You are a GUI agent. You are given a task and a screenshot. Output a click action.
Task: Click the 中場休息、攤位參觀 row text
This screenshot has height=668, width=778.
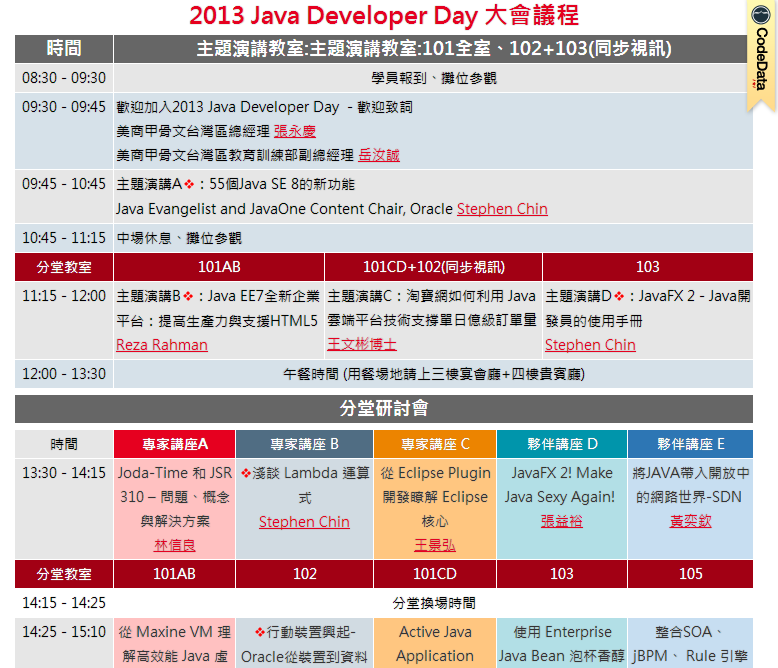pyautogui.click(x=179, y=238)
